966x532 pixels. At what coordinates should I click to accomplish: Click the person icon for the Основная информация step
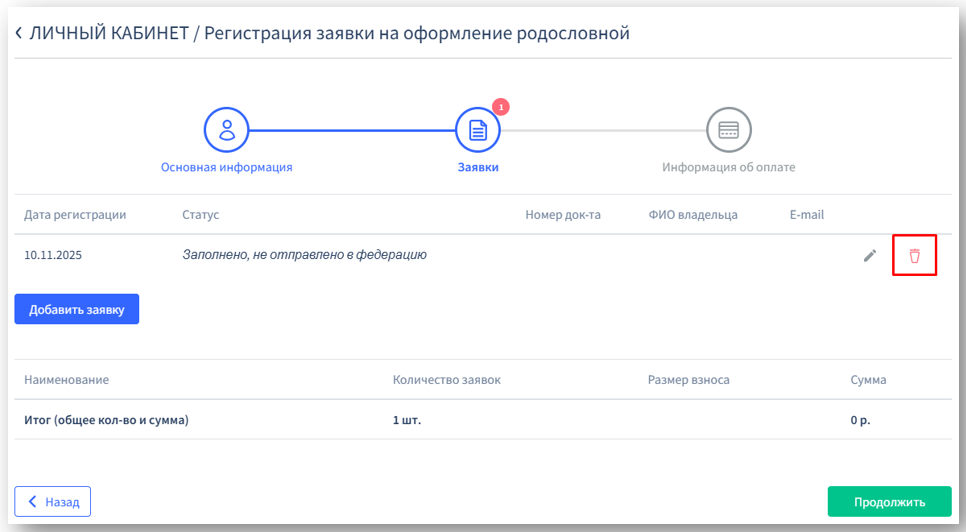click(227, 129)
